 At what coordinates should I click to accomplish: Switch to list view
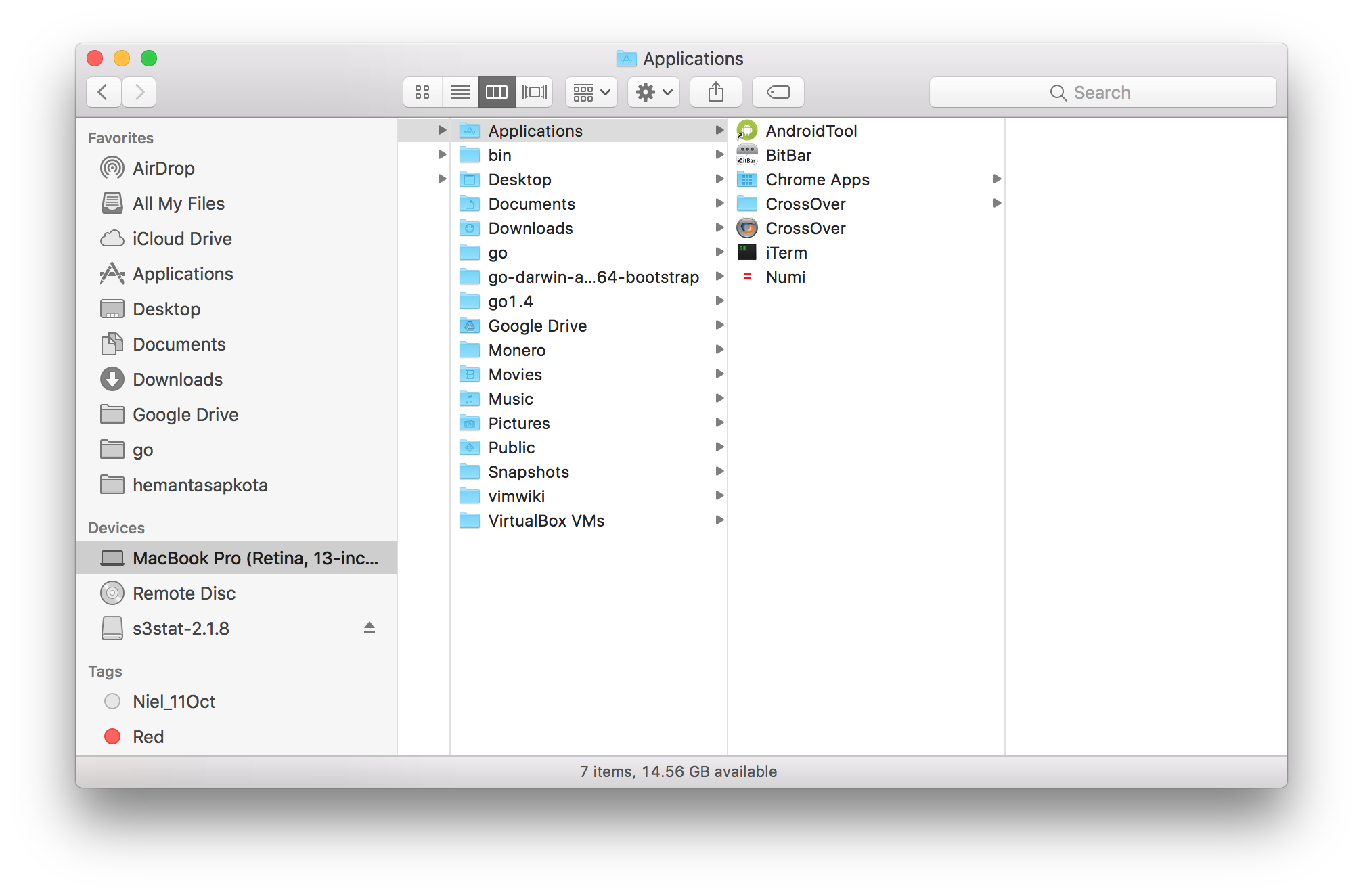[460, 92]
